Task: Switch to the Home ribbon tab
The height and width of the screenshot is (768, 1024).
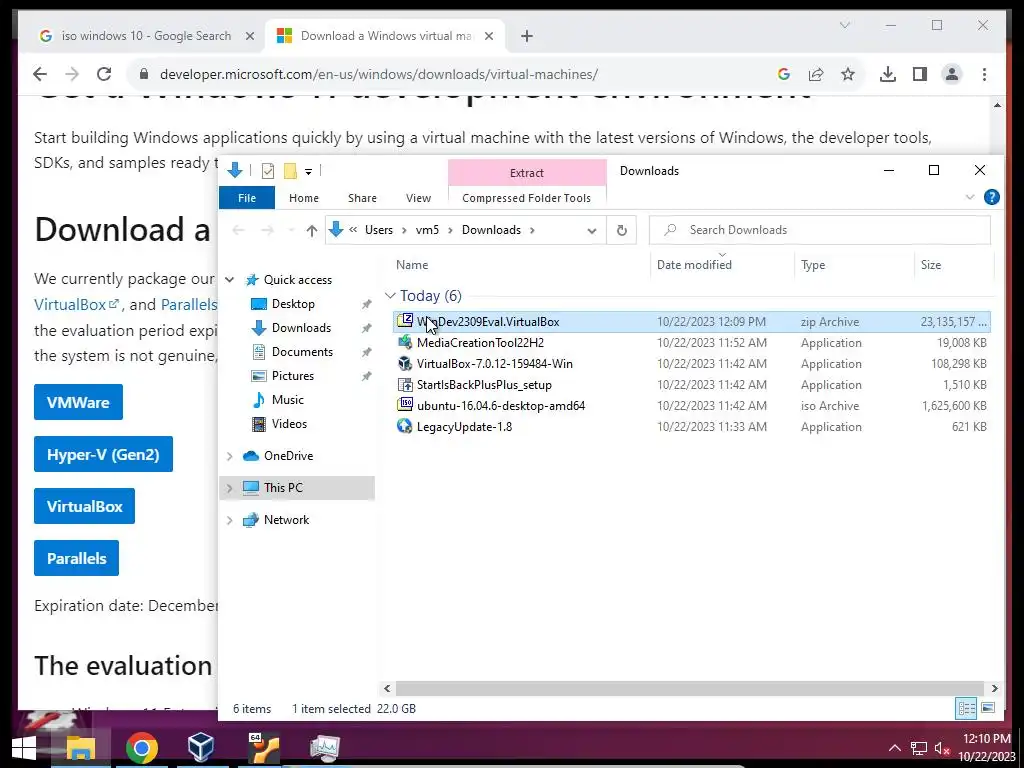Action: [304, 198]
